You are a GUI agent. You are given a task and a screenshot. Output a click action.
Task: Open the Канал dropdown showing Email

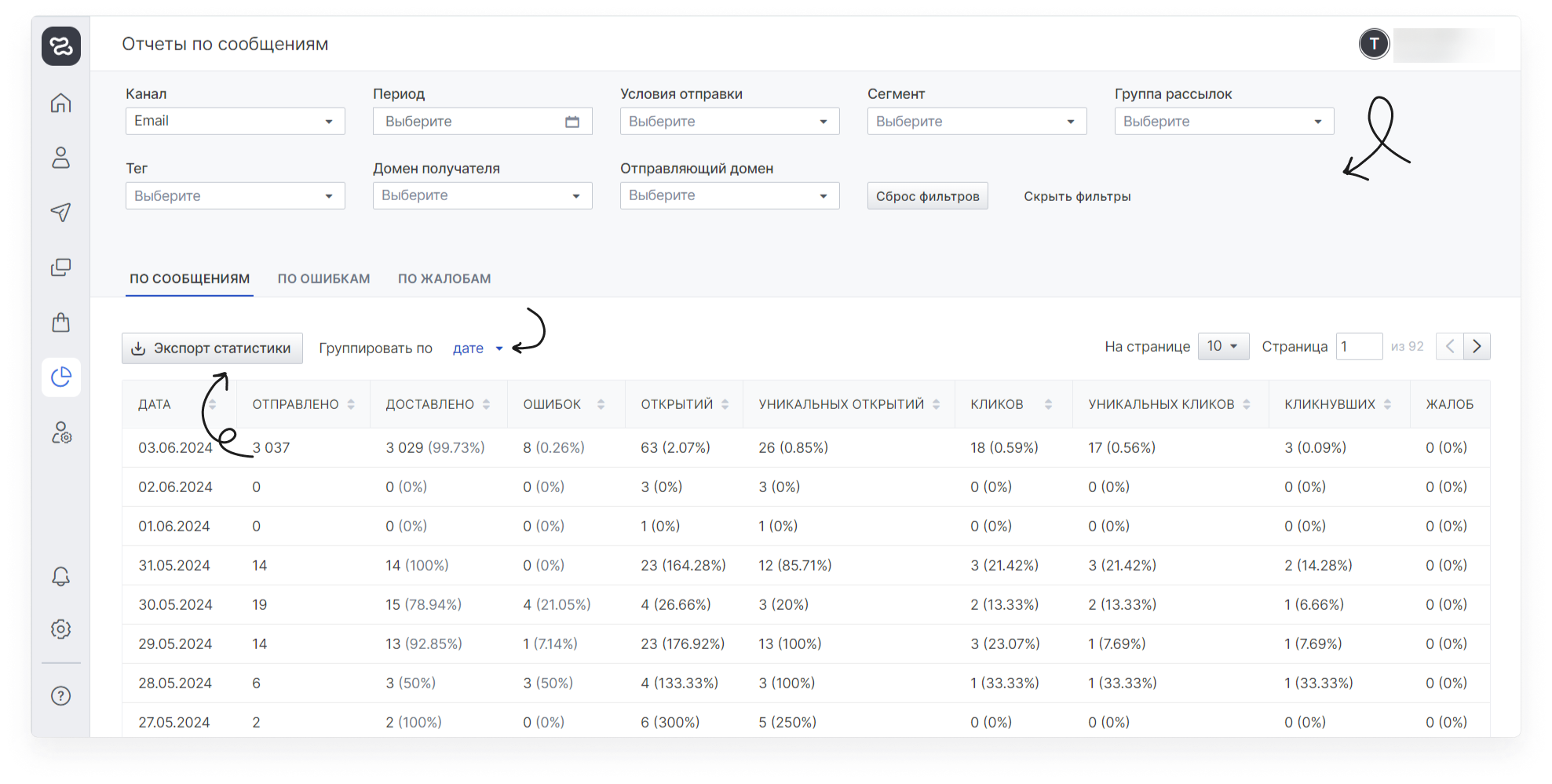point(236,121)
